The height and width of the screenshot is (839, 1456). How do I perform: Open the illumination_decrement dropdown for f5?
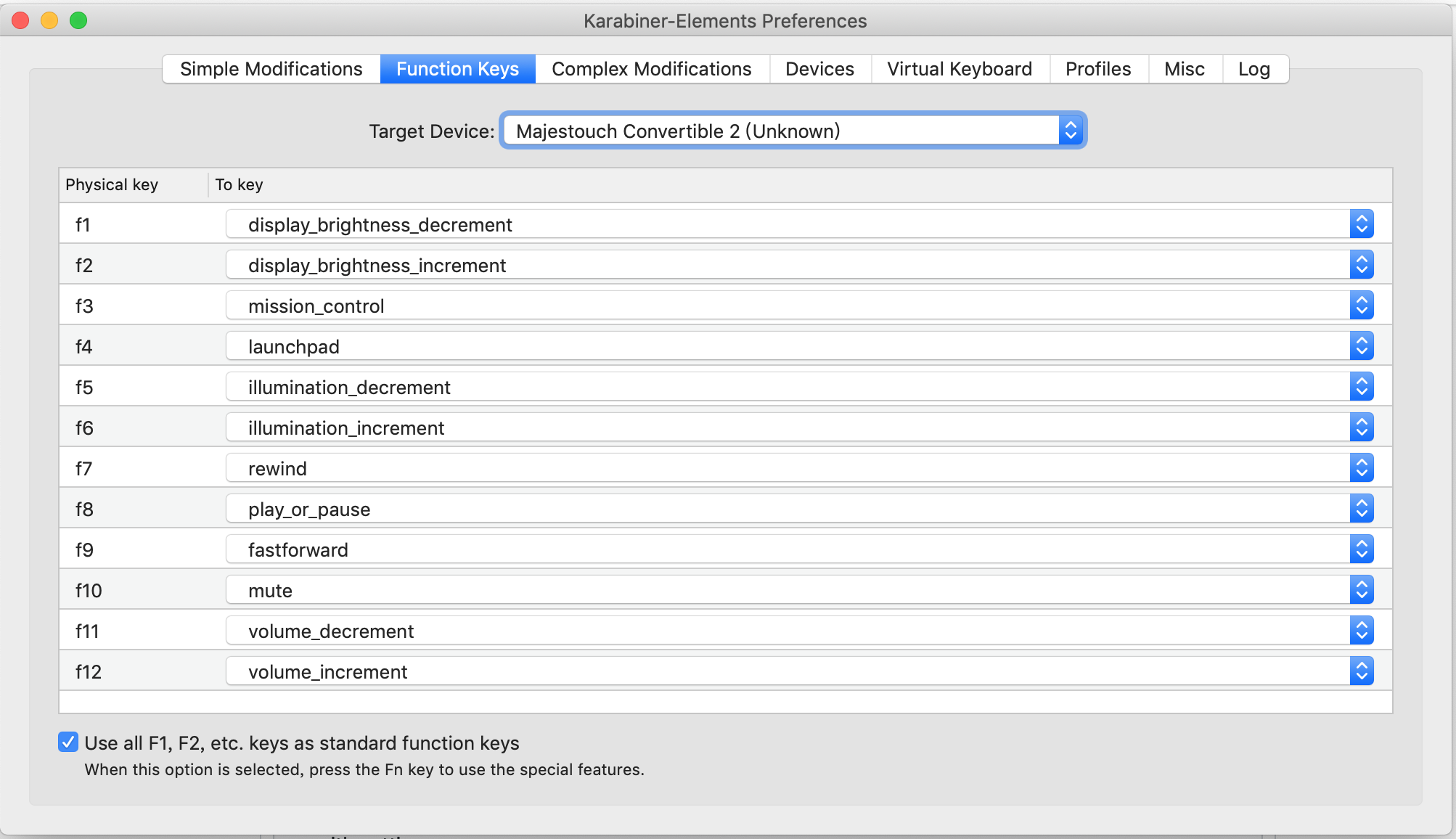coord(798,387)
